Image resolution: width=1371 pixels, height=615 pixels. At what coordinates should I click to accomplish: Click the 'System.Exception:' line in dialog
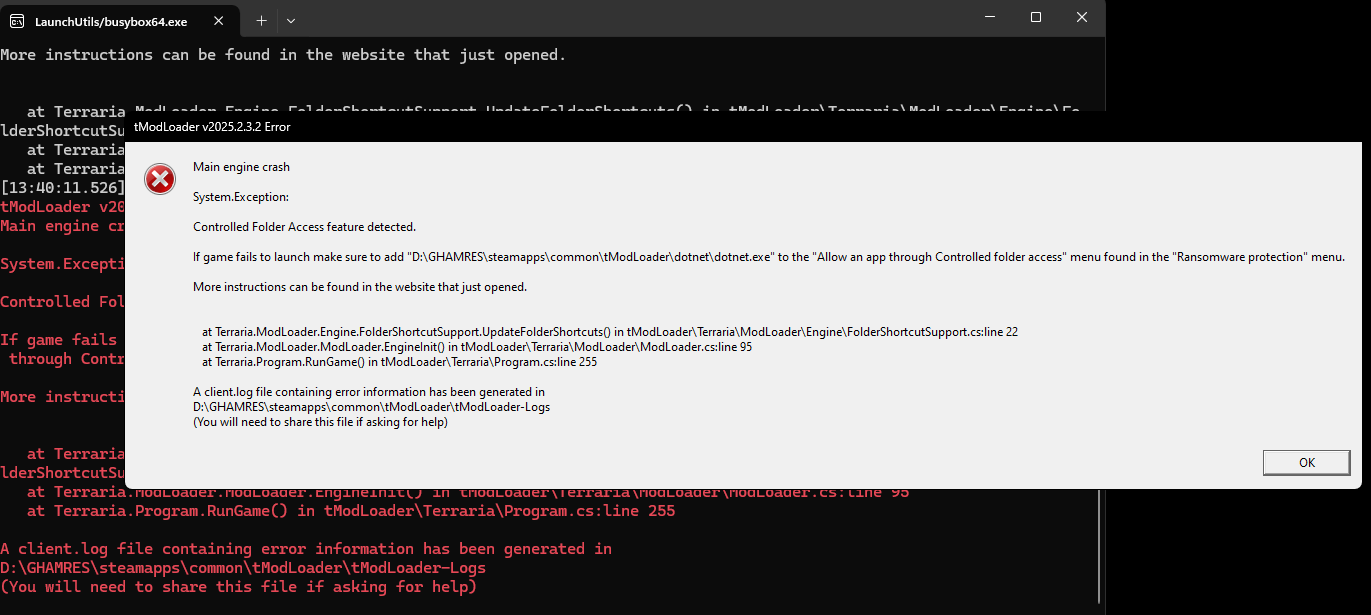coord(241,197)
